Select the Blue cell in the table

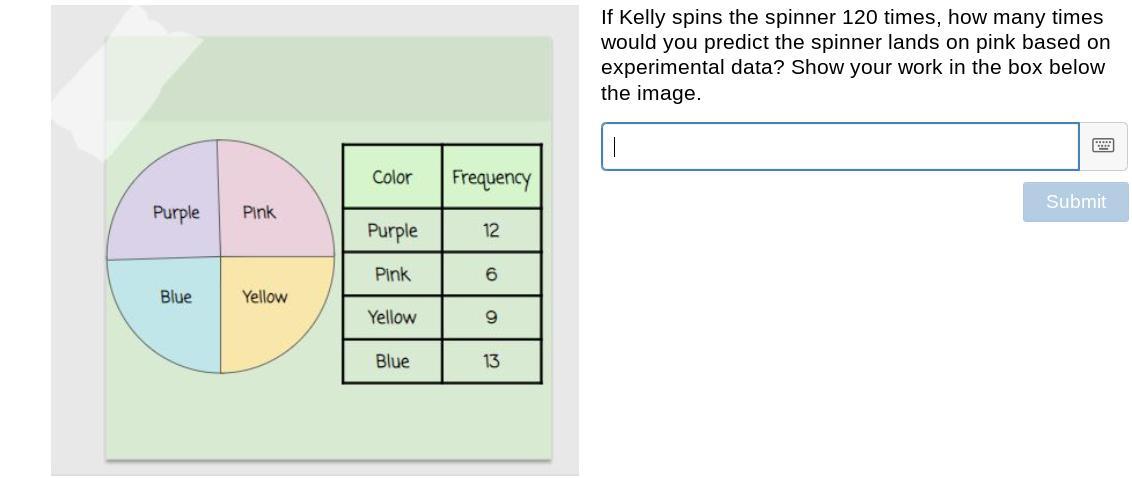(x=392, y=361)
